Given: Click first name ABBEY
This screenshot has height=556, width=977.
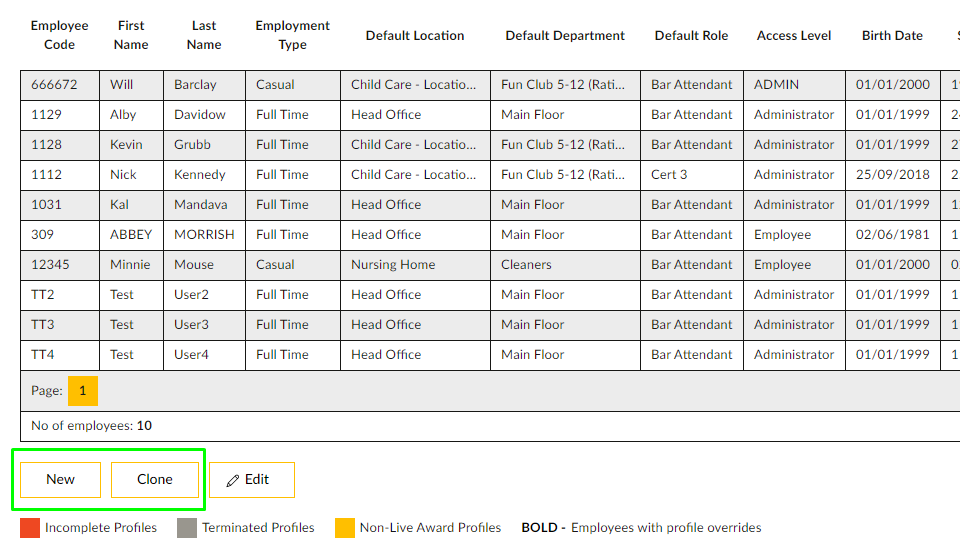Looking at the screenshot, I should coord(131,234).
